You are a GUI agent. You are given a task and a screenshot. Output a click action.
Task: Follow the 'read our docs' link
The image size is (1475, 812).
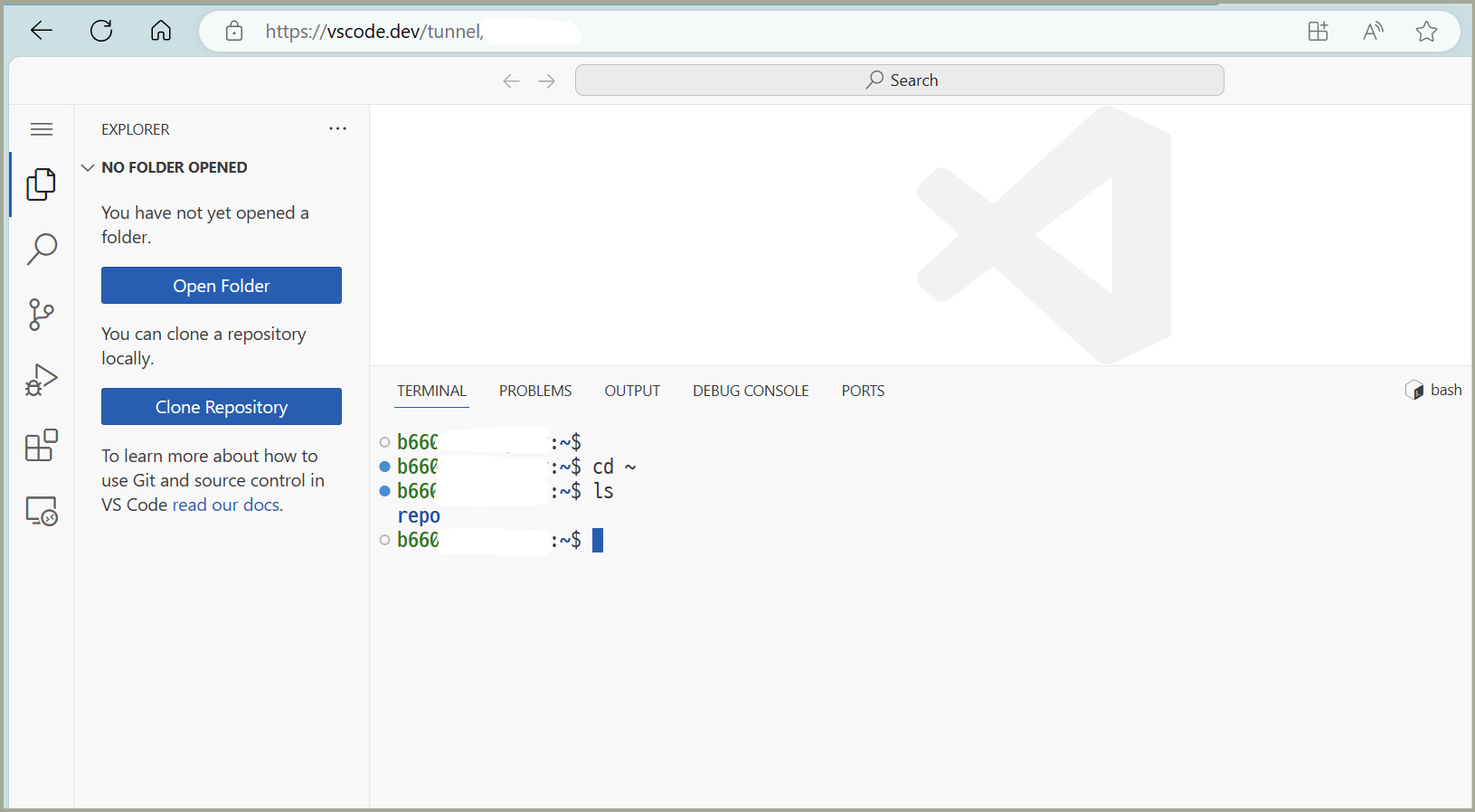coord(226,505)
